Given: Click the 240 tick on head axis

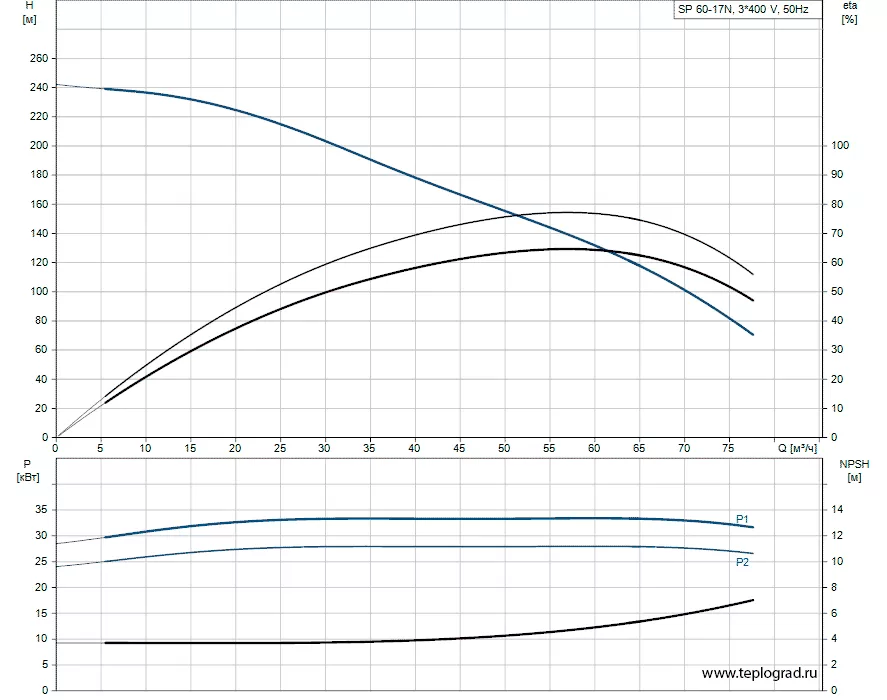Looking at the screenshot, I should pyautogui.click(x=39, y=87).
